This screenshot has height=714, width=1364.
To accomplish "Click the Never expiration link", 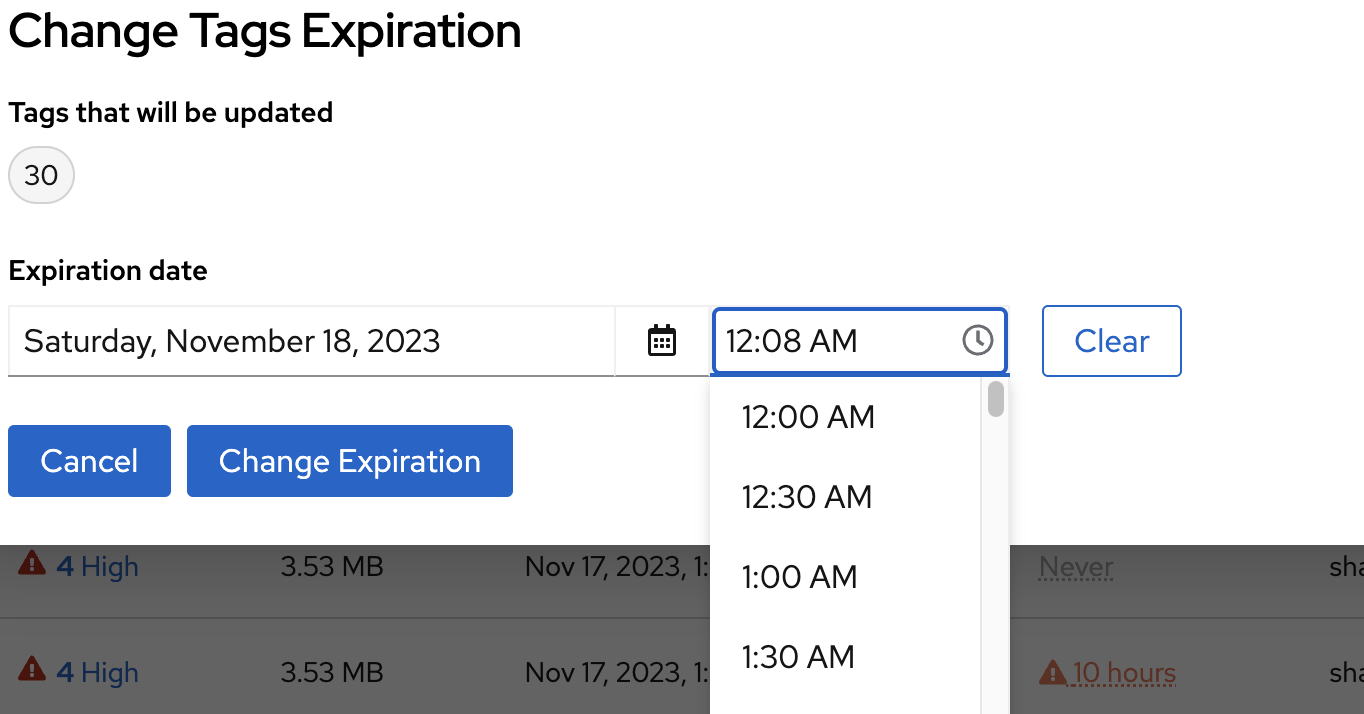I will click(1076, 568).
